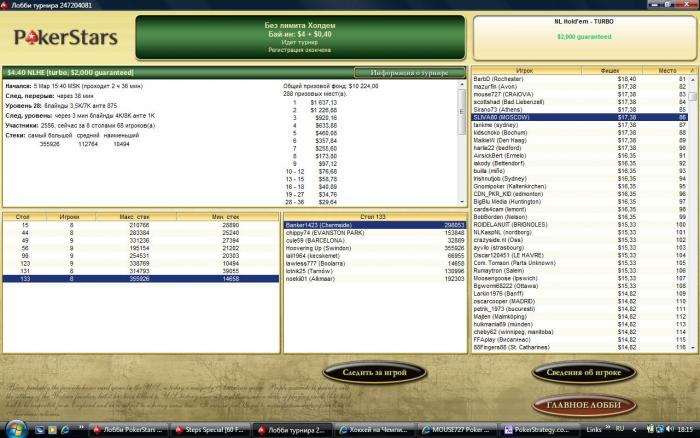700x438 pixels.
Task: Select player "cule59 (BARCELONA)"
Action: [375, 240]
